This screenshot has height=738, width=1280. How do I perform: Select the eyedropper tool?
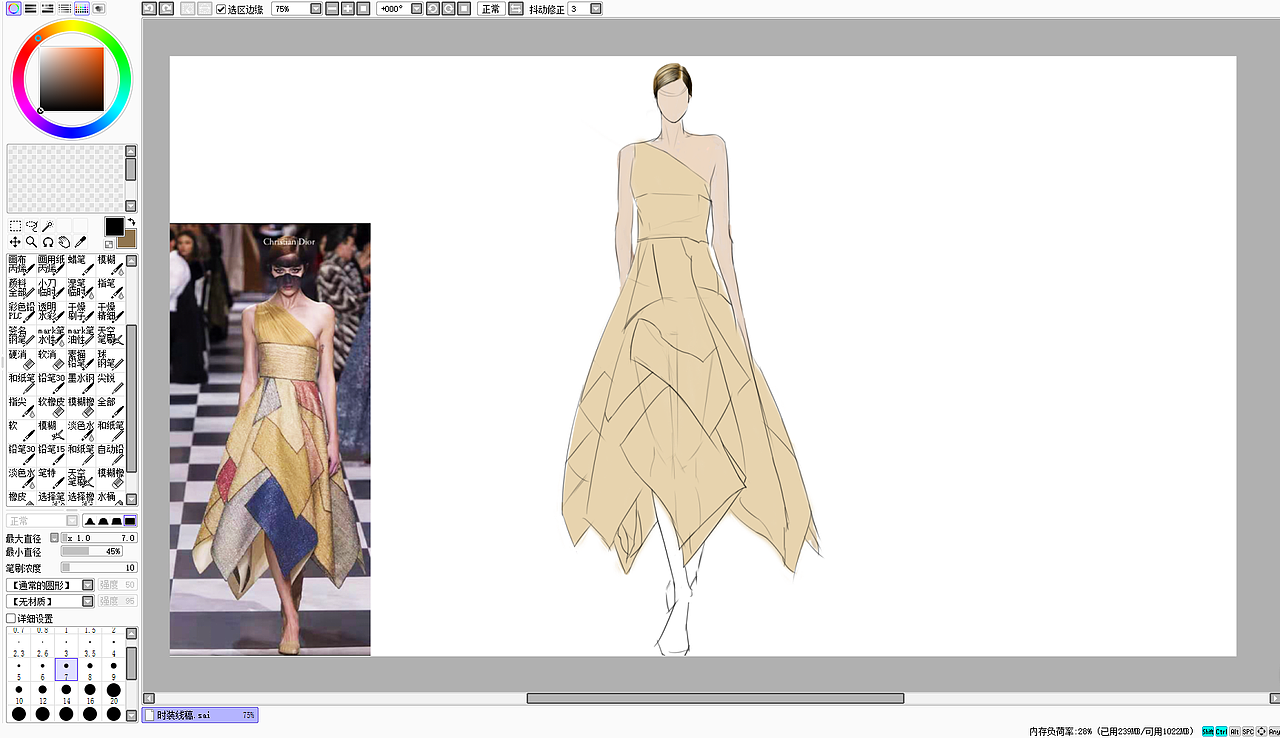click(x=80, y=242)
